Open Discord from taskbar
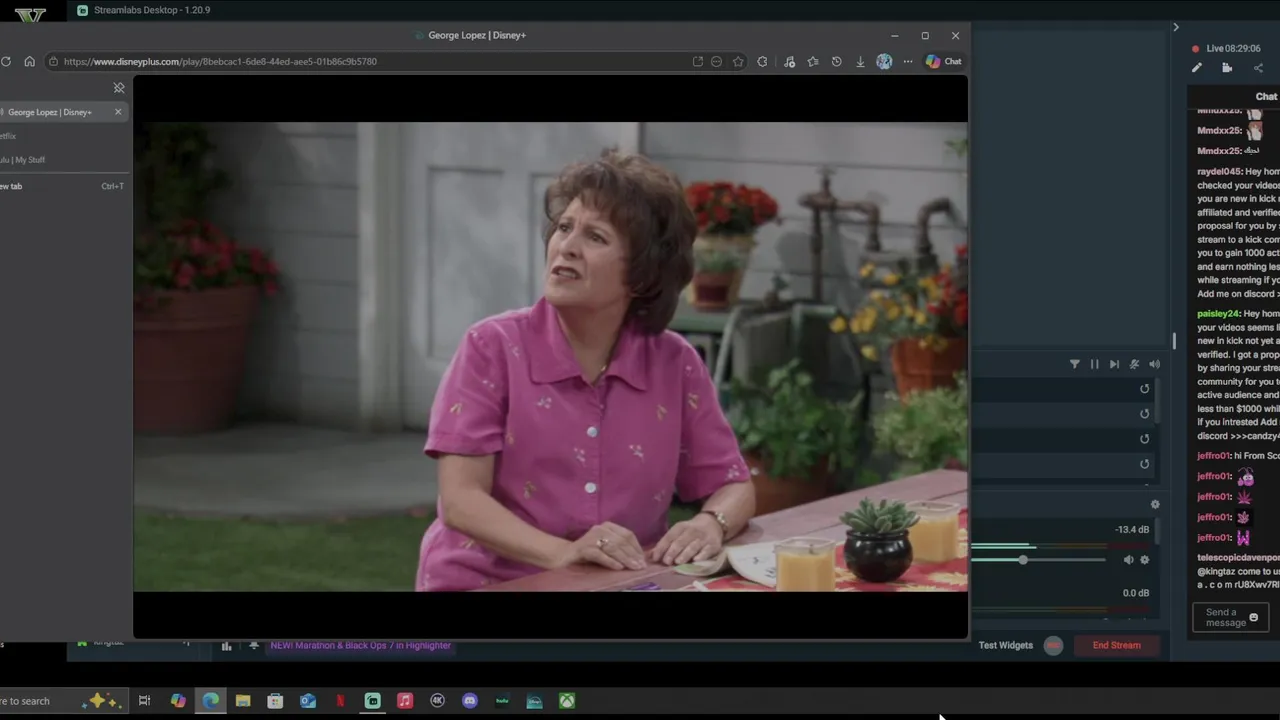Viewport: 1280px width, 720px height. [x=470, y=701]
